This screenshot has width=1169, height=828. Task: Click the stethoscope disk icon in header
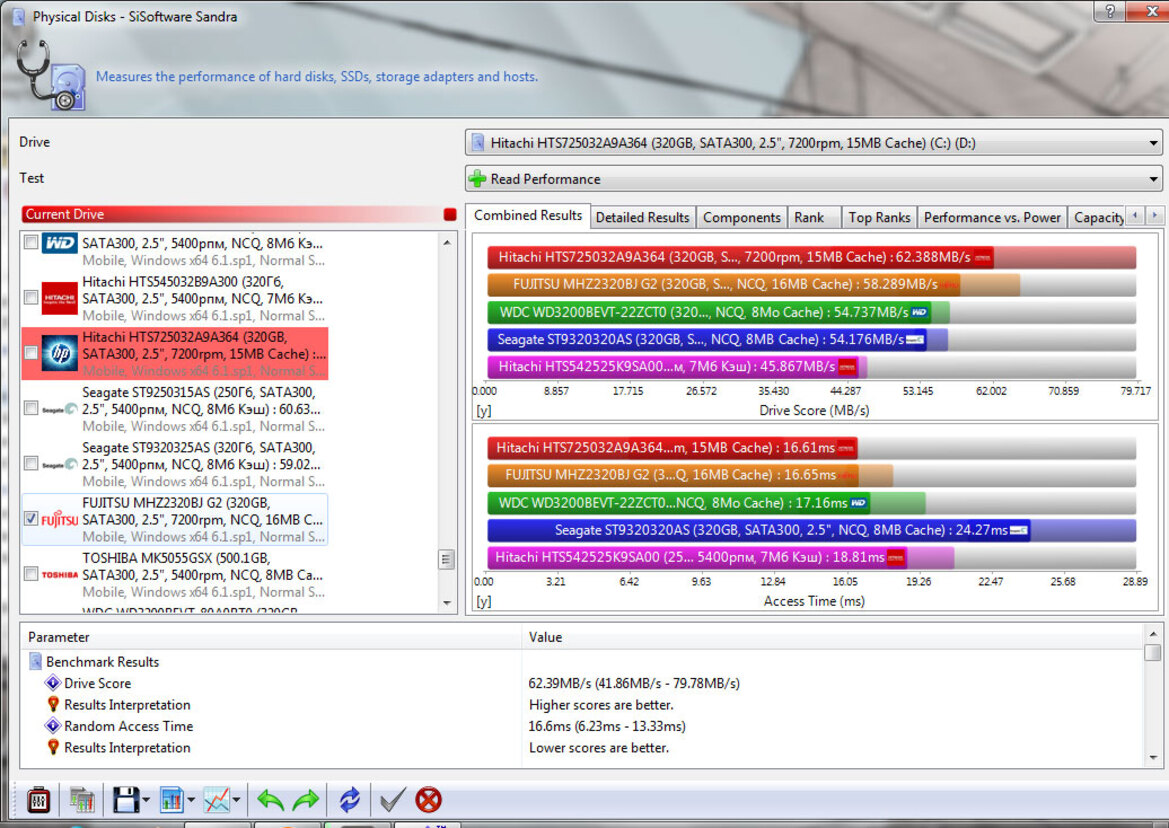pyautogui.click(x=51, y=75)
